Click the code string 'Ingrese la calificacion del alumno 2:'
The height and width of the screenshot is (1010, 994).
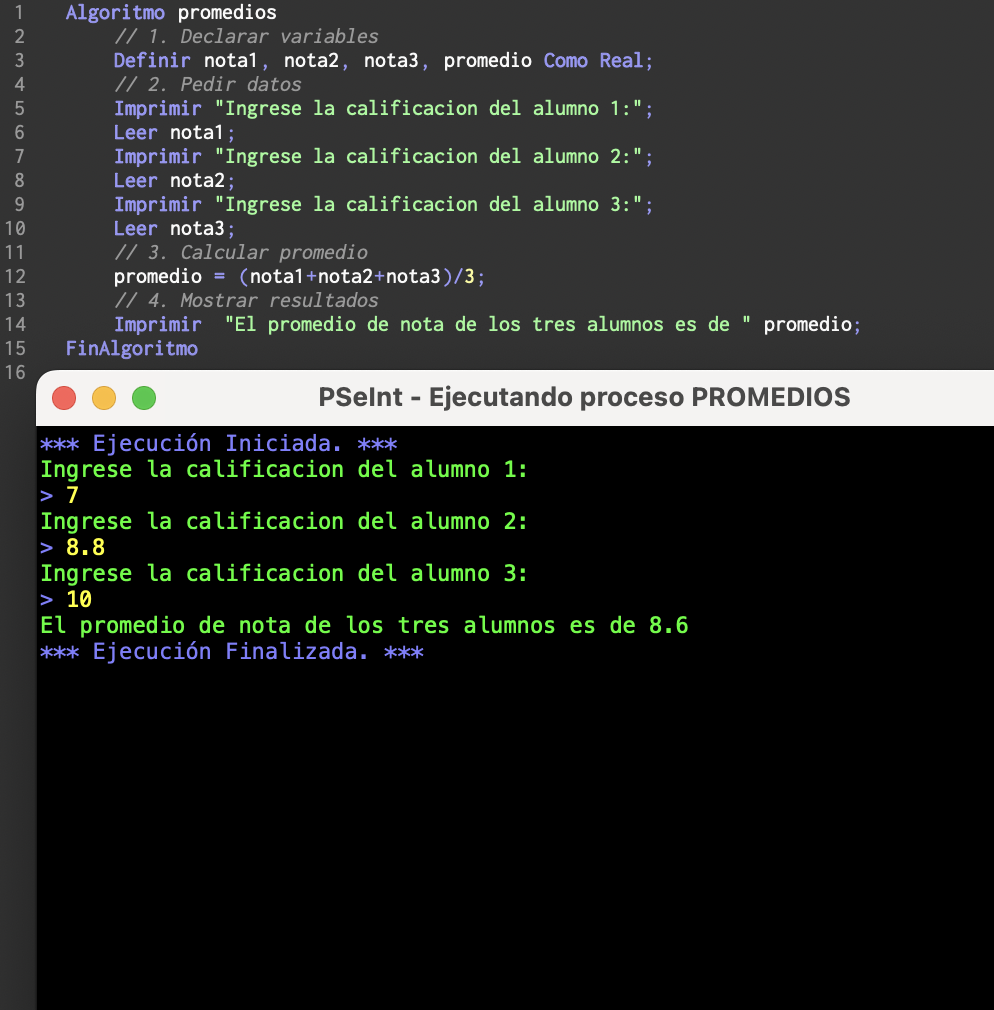click(x=428, y=157)
